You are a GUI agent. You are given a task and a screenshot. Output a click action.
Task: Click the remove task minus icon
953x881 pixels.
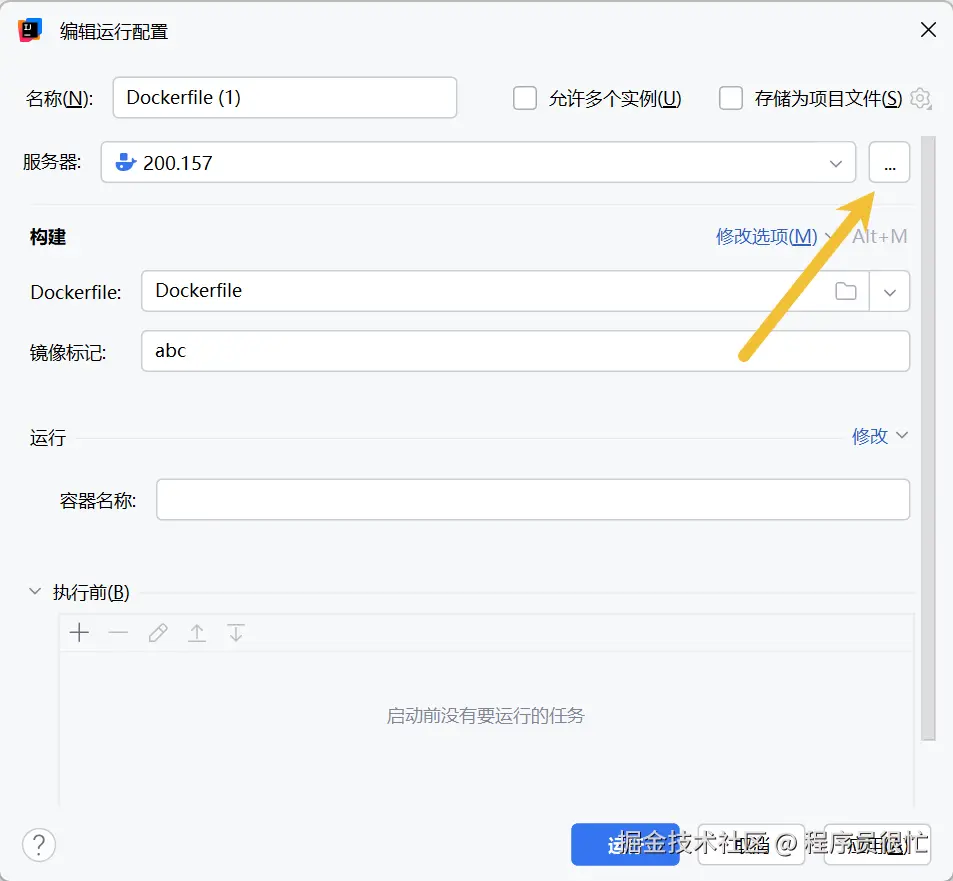(118, 632)
